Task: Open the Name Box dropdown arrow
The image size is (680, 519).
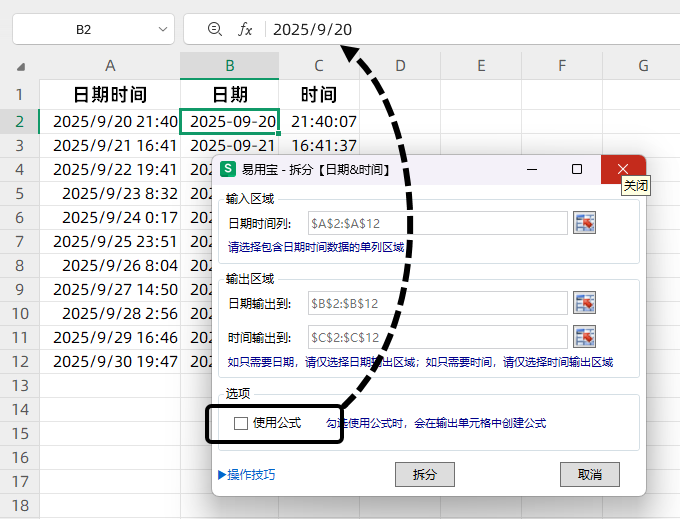Action: click(x=164, y=30)
